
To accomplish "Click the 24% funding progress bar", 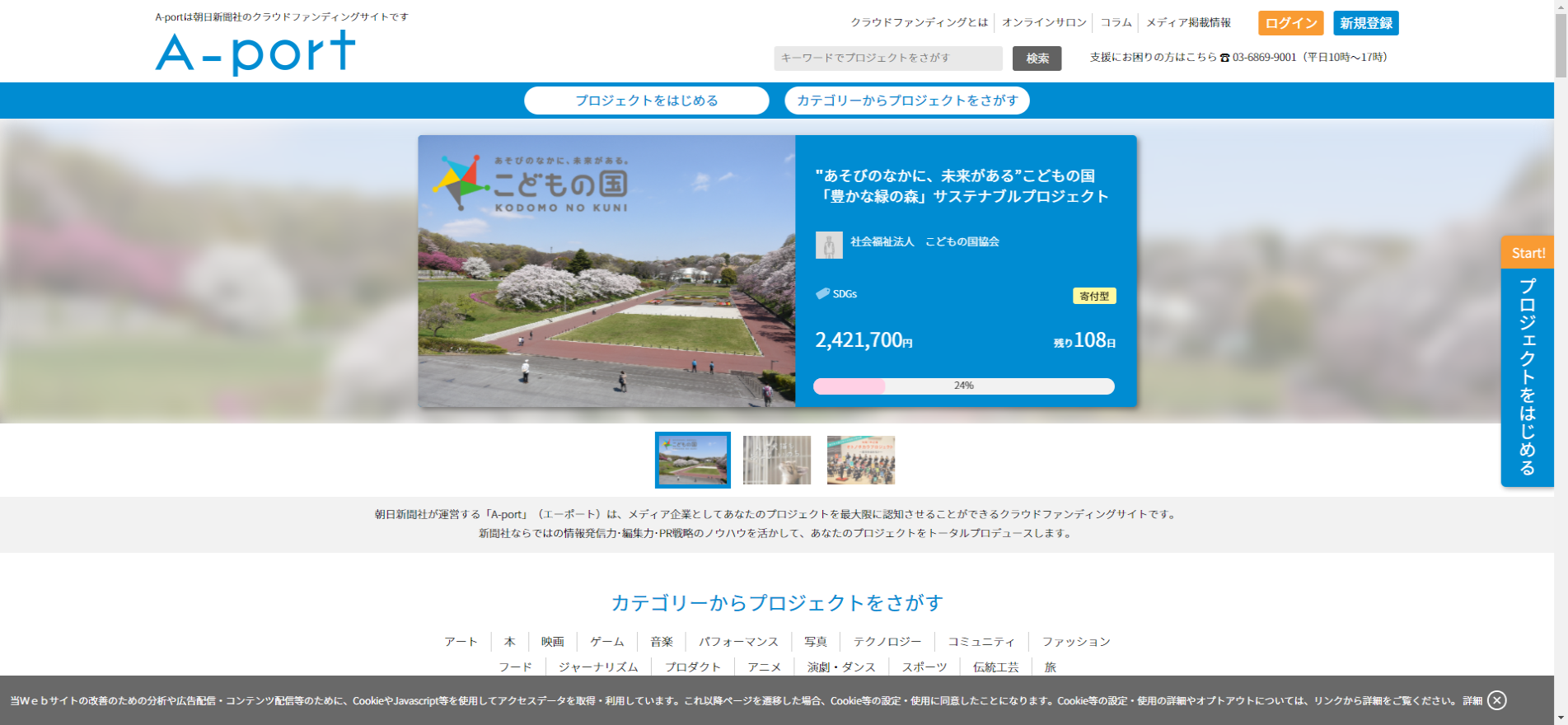I will [963, 386].
